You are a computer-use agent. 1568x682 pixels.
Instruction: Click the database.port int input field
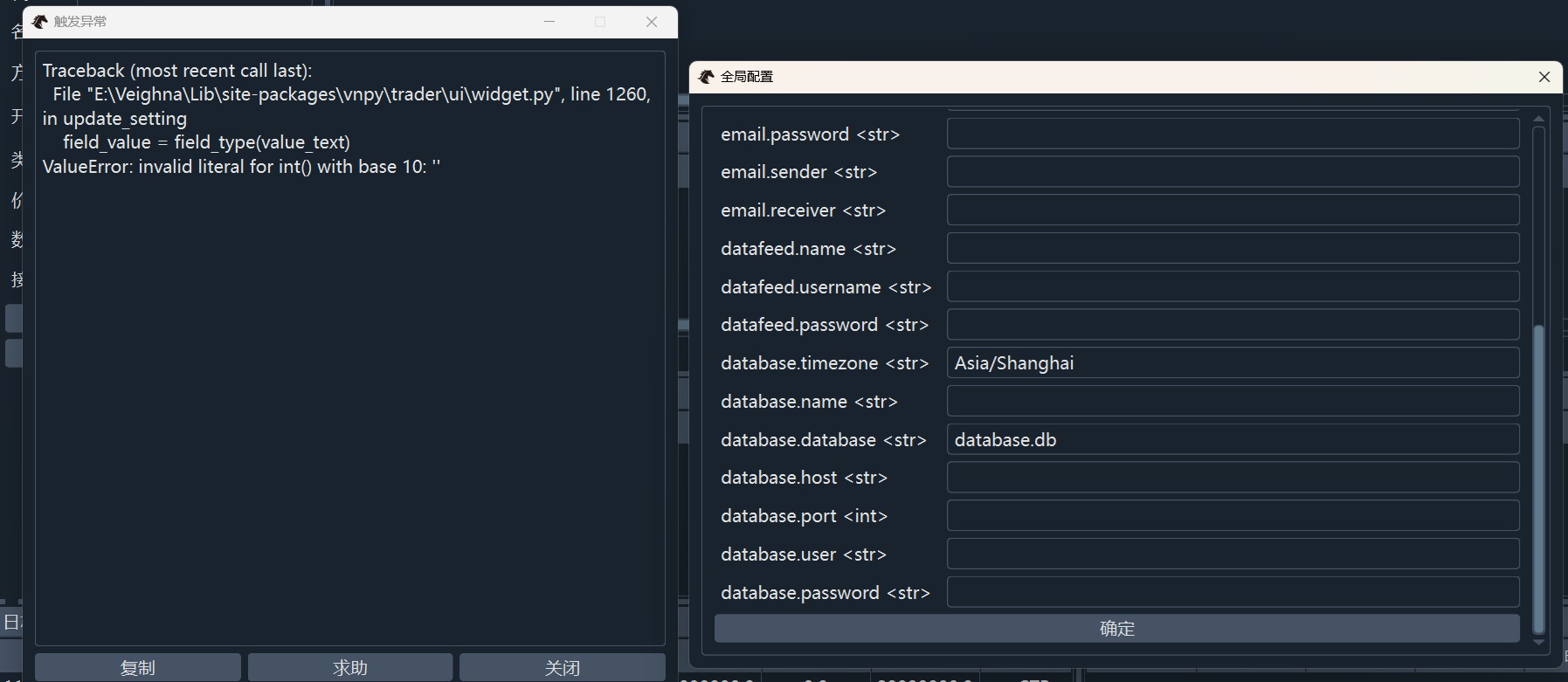click(x=1233, y=516)
